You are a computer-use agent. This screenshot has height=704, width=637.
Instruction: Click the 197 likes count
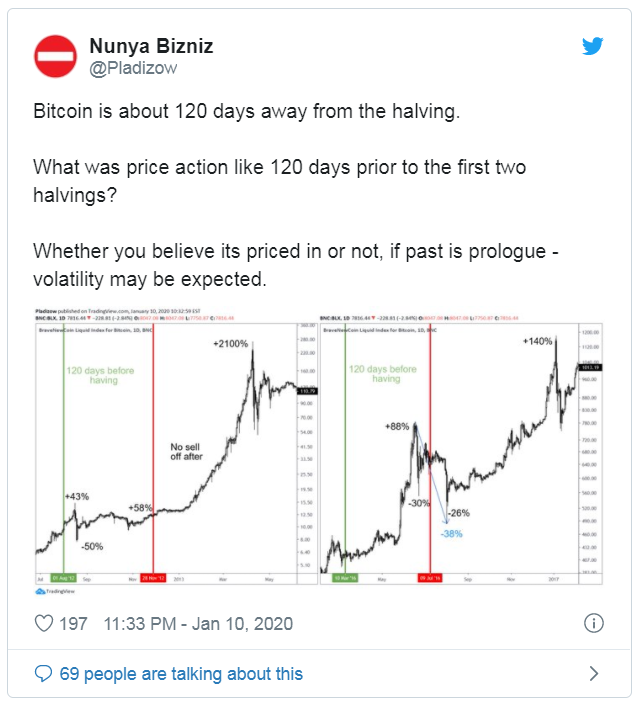tap(73, 624)
